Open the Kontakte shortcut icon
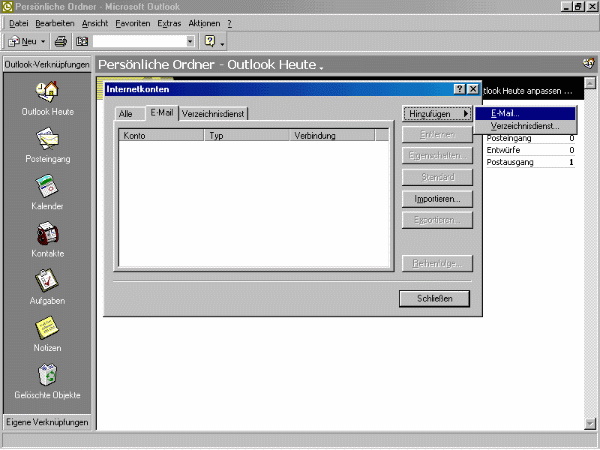Image resolution: width=600 pixels, height=450 pixels. 47,233
